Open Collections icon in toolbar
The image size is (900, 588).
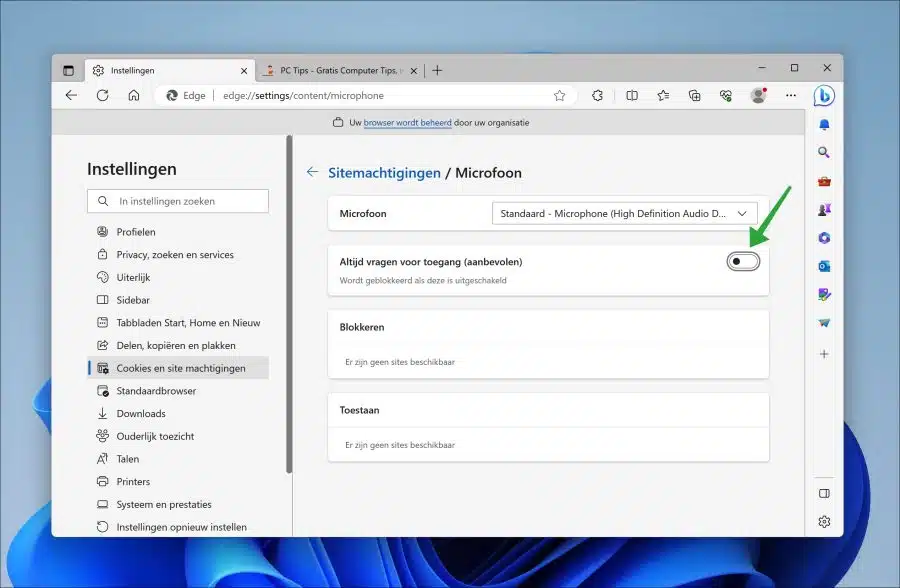[x=695, y=95]
